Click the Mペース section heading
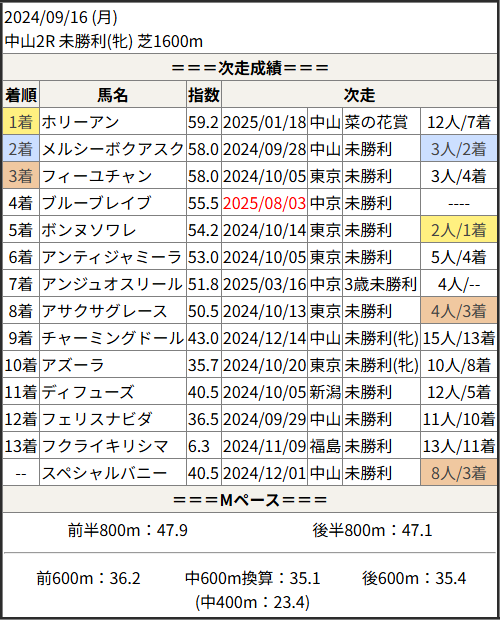500x620 pixels. pyautogui.click(x=250, y=500)
